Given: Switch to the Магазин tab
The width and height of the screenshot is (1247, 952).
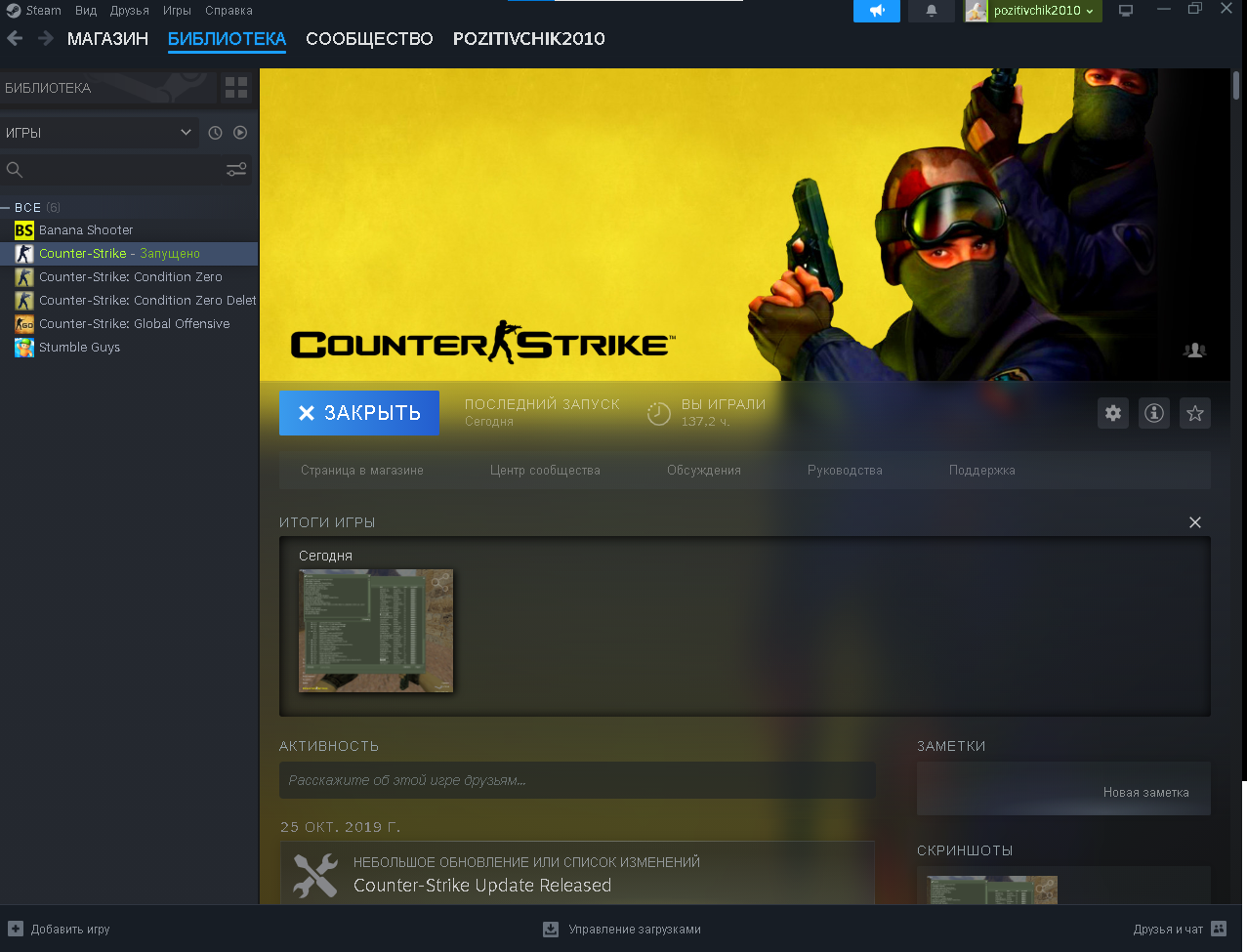Looking at the screenshot, I should point(107,39).
